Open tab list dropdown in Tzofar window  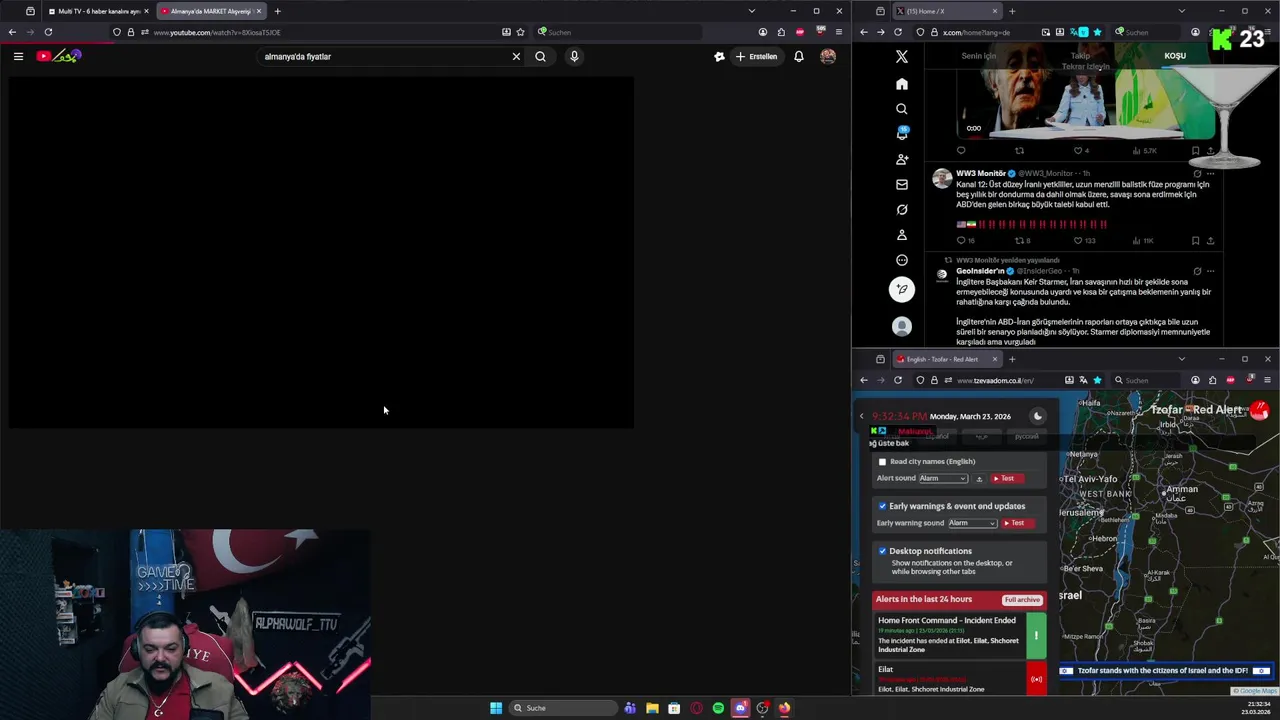(1181, 359)
